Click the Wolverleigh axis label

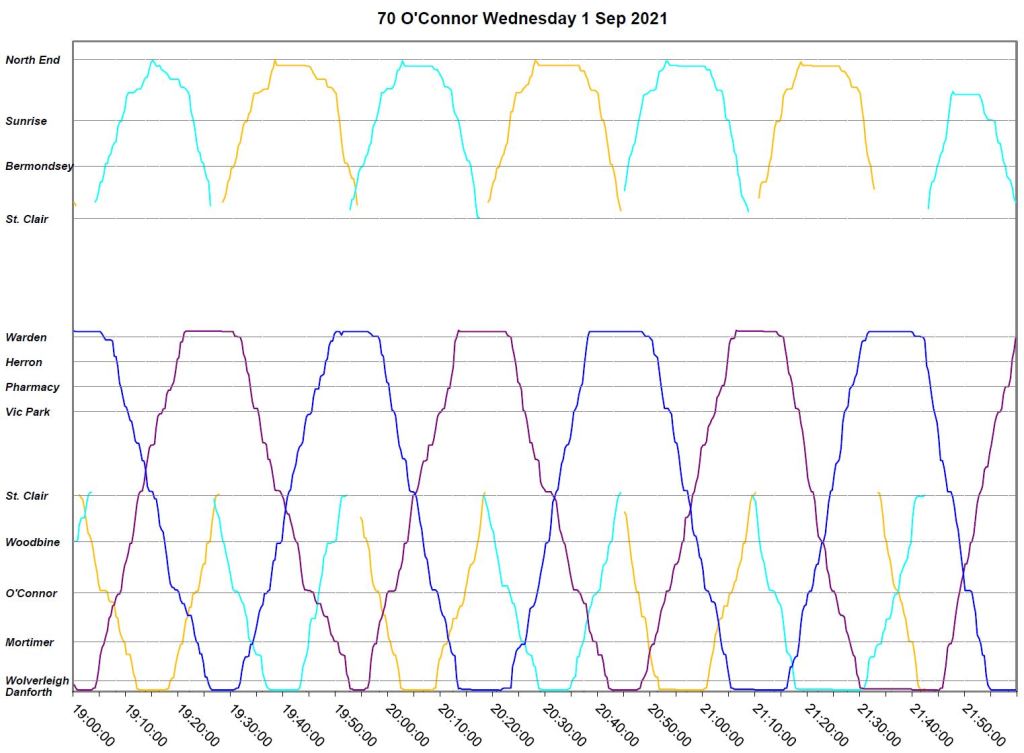[x=37, y=680]
